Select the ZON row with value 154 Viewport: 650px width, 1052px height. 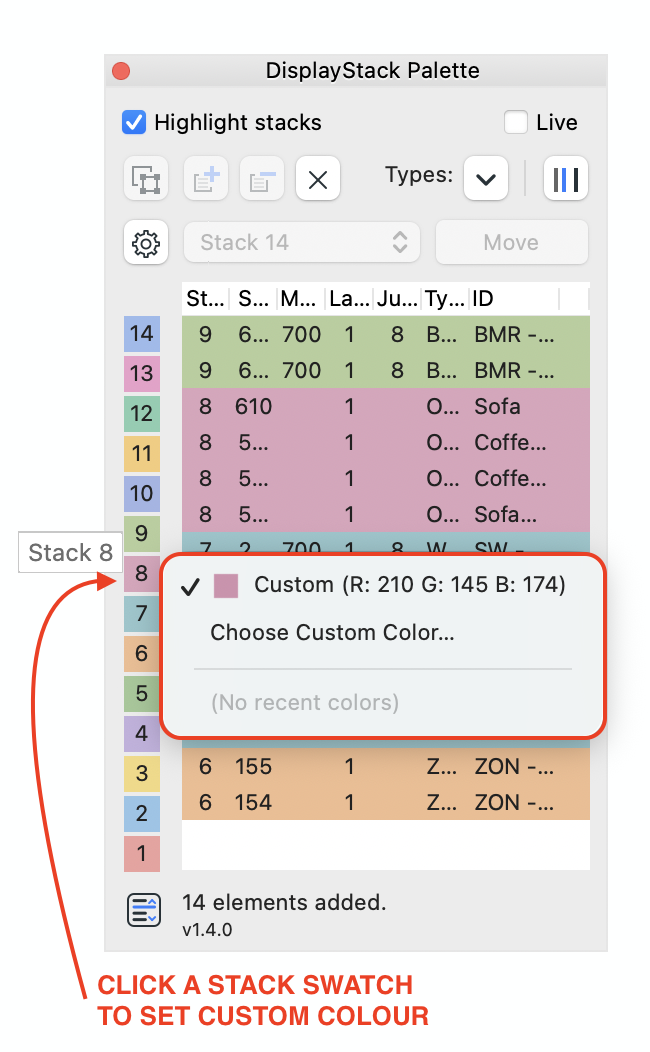[x=386, y=802]
